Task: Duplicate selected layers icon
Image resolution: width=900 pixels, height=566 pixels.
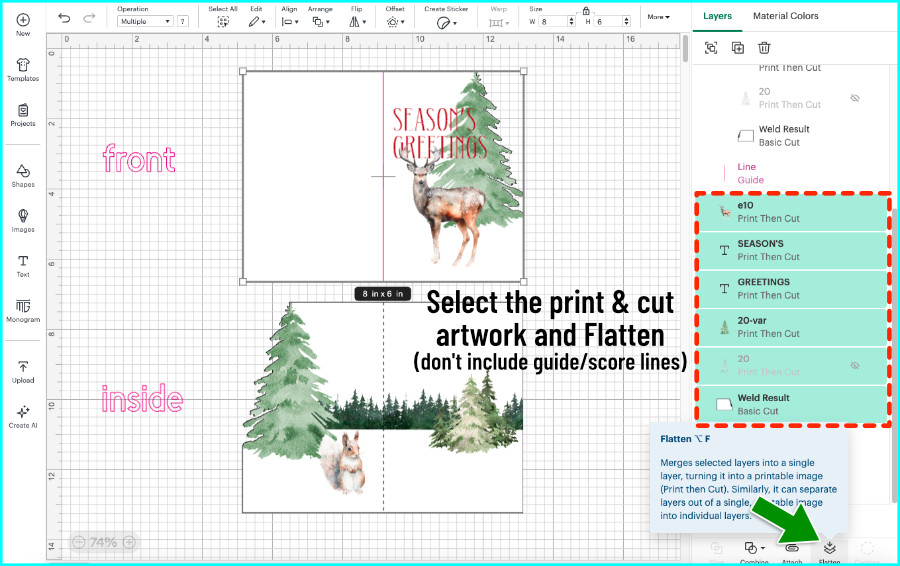Action: point(738,48)
